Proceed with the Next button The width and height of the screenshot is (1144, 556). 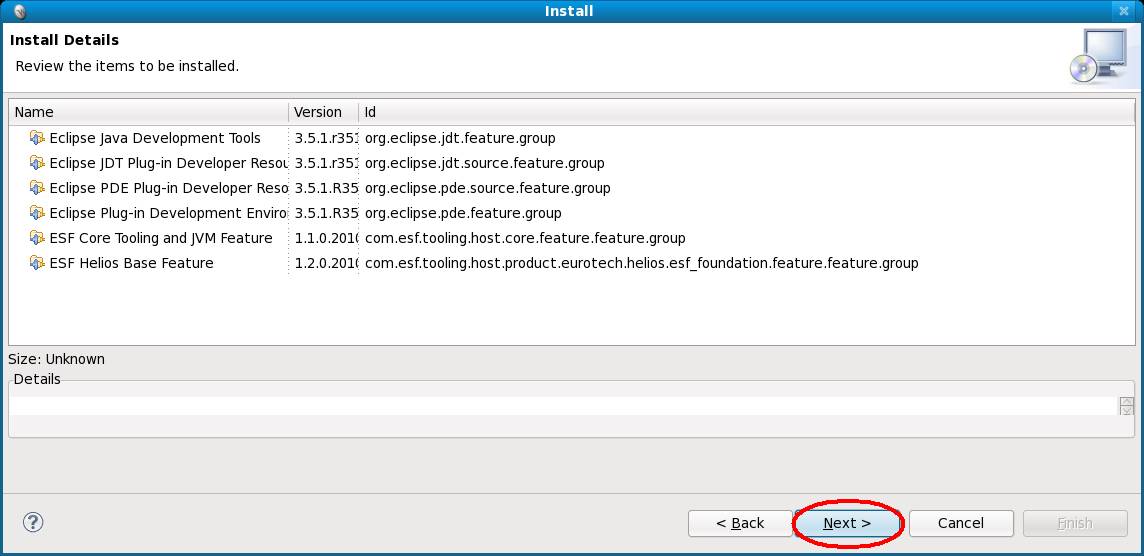click(847, 523)
